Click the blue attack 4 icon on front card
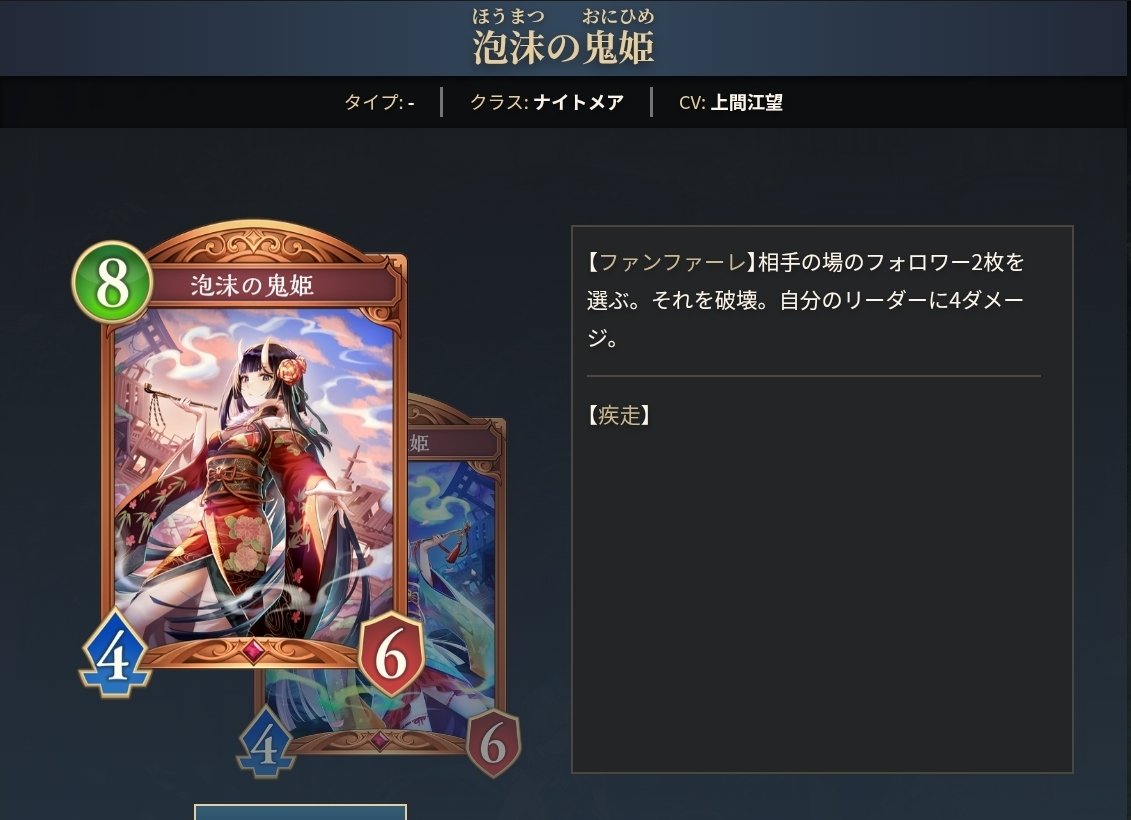1131x820 pixels. pos(115,654)
